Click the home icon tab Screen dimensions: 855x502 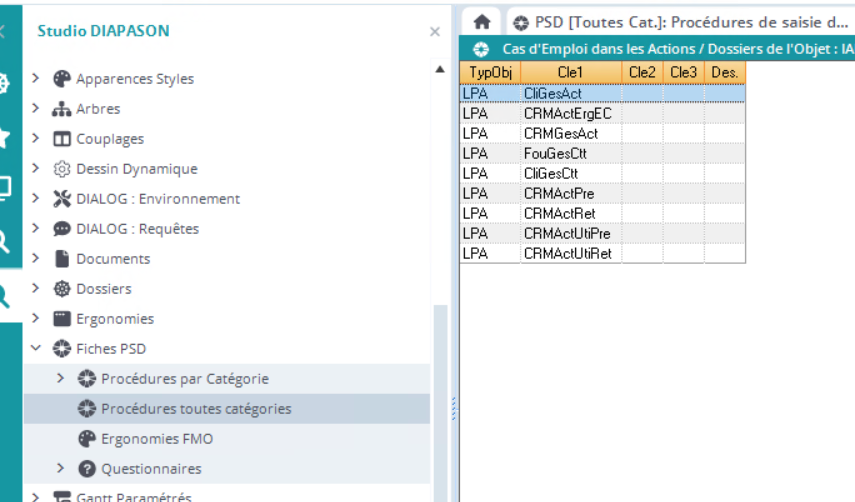(482, 21)
